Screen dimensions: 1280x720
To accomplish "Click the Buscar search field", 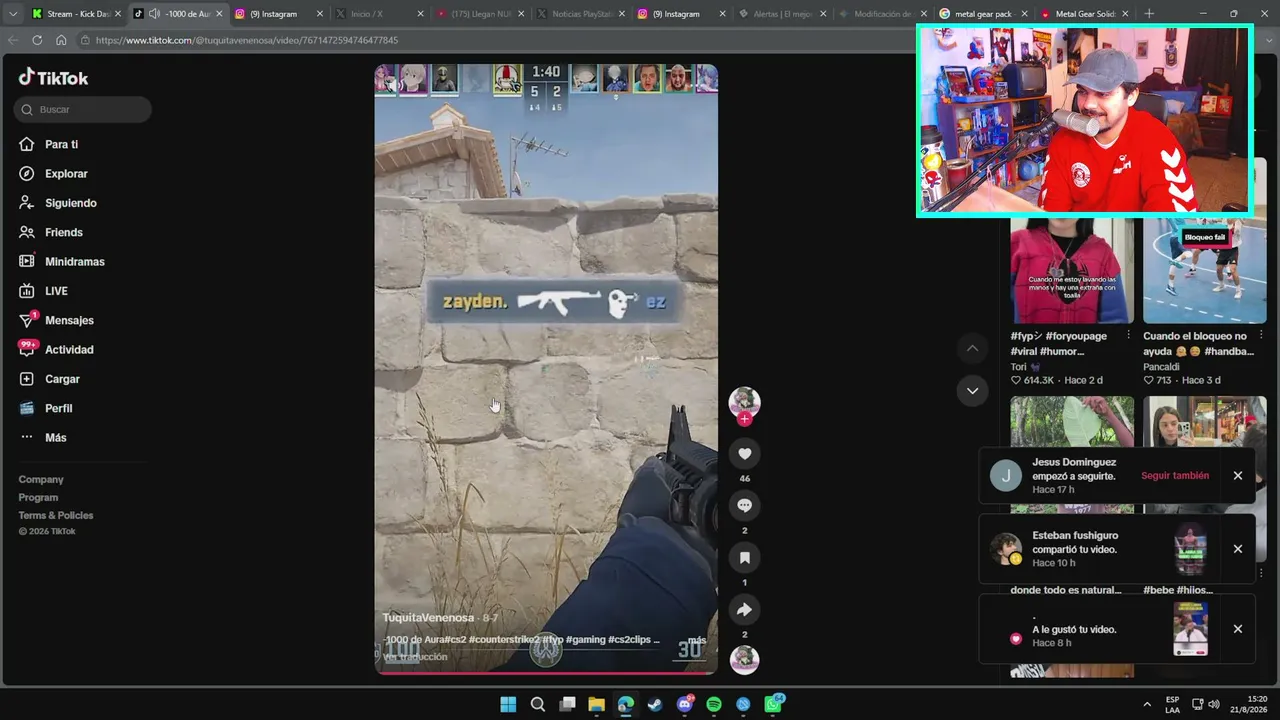I will [x=83, y=110].
